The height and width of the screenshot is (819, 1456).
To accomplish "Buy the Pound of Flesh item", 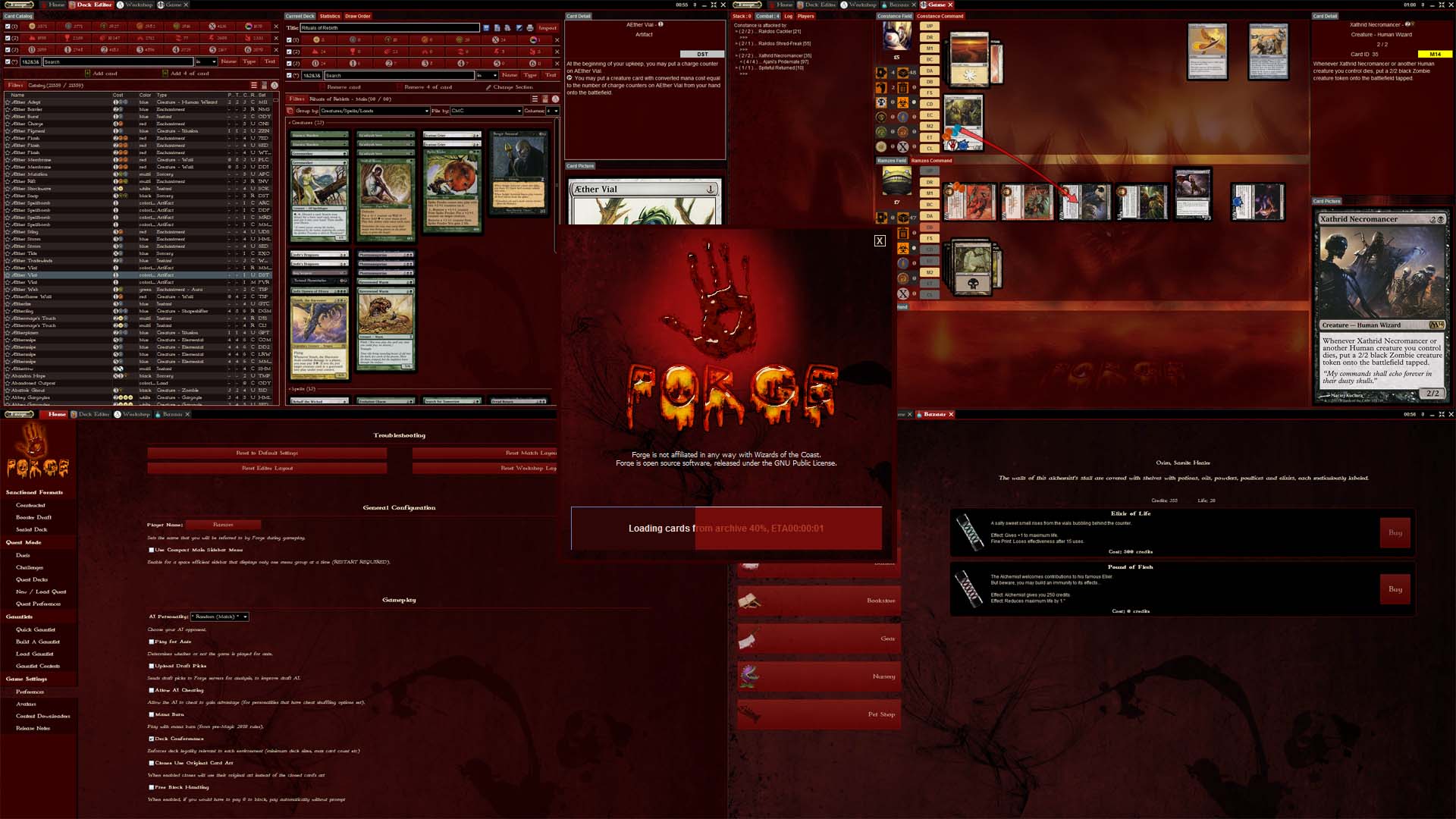I will (x=1395, y=589).
